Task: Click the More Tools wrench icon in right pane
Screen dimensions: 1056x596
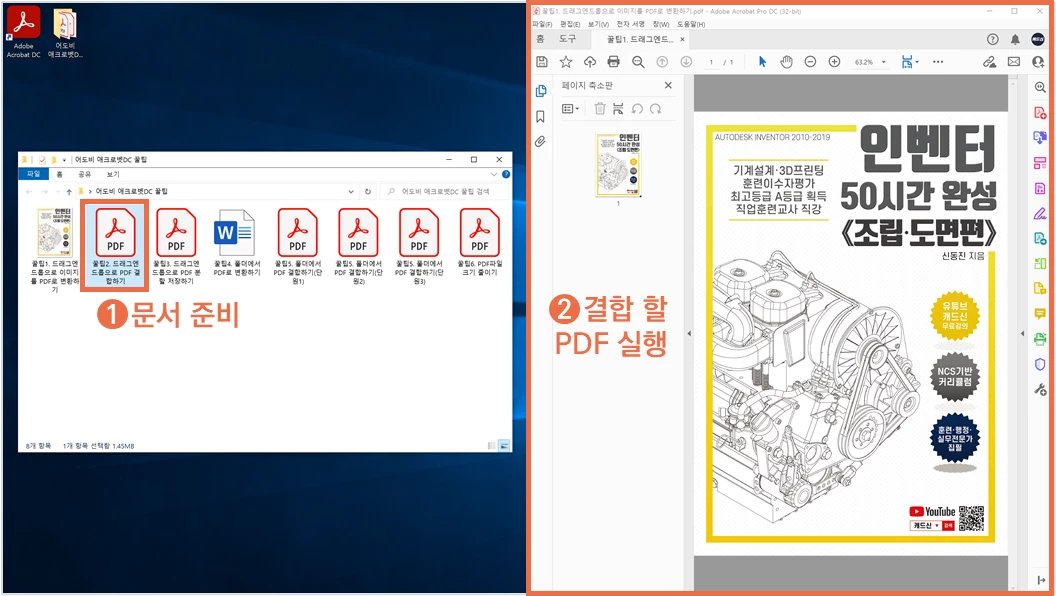Action: (1040, 389)
